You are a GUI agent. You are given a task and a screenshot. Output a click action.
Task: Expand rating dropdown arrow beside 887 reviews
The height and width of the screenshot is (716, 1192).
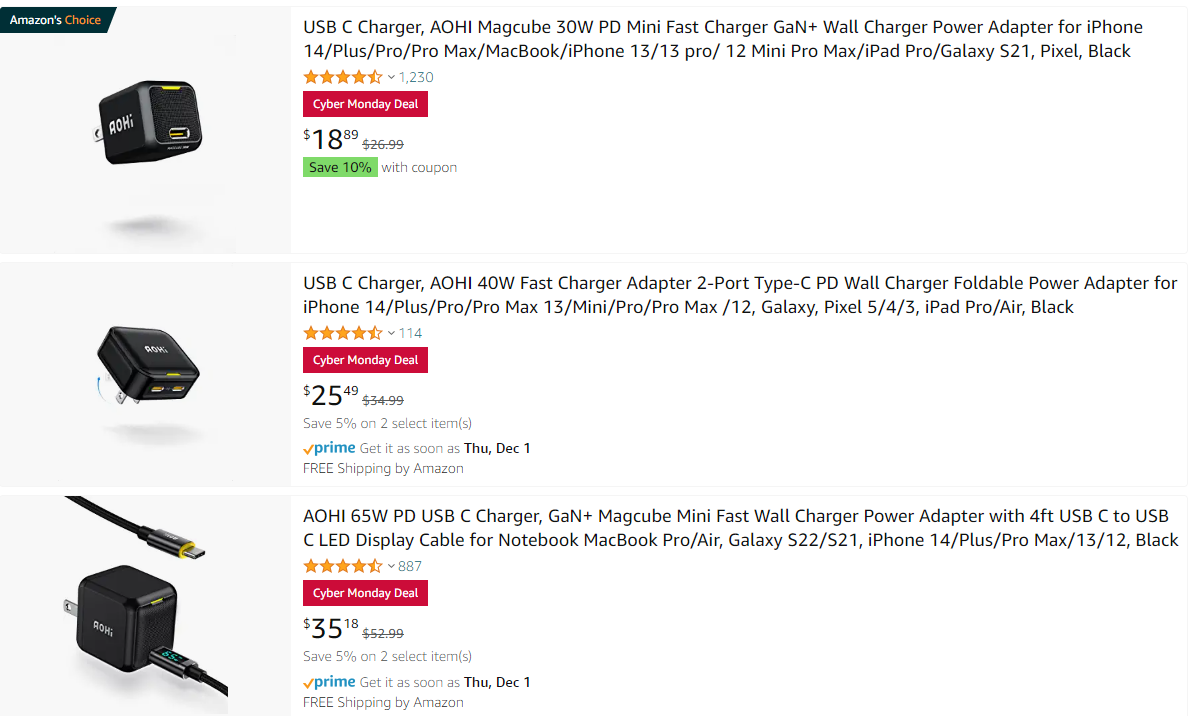[392, 567]
